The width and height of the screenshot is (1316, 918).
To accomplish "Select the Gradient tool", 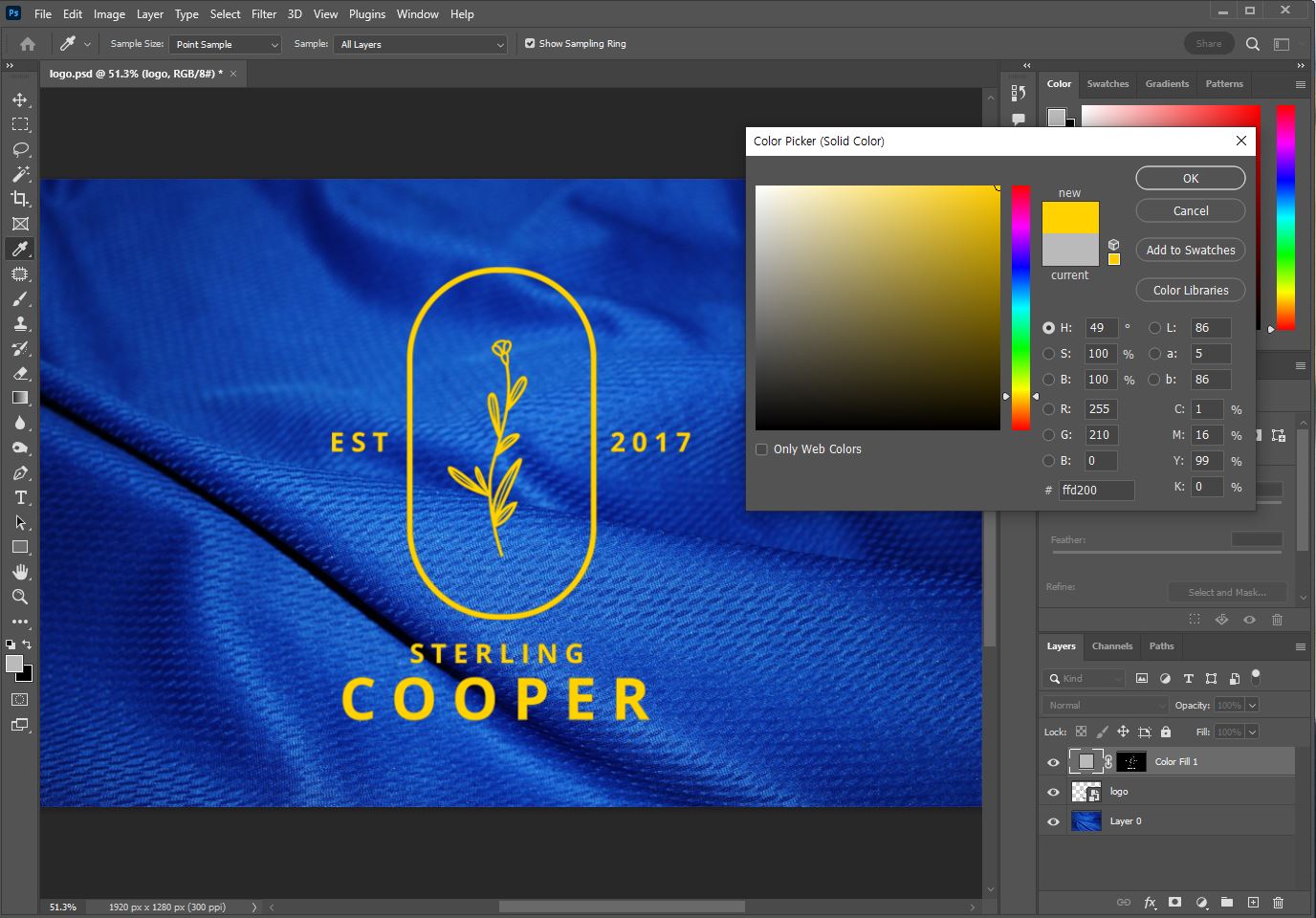I will [x=20, y=398].
